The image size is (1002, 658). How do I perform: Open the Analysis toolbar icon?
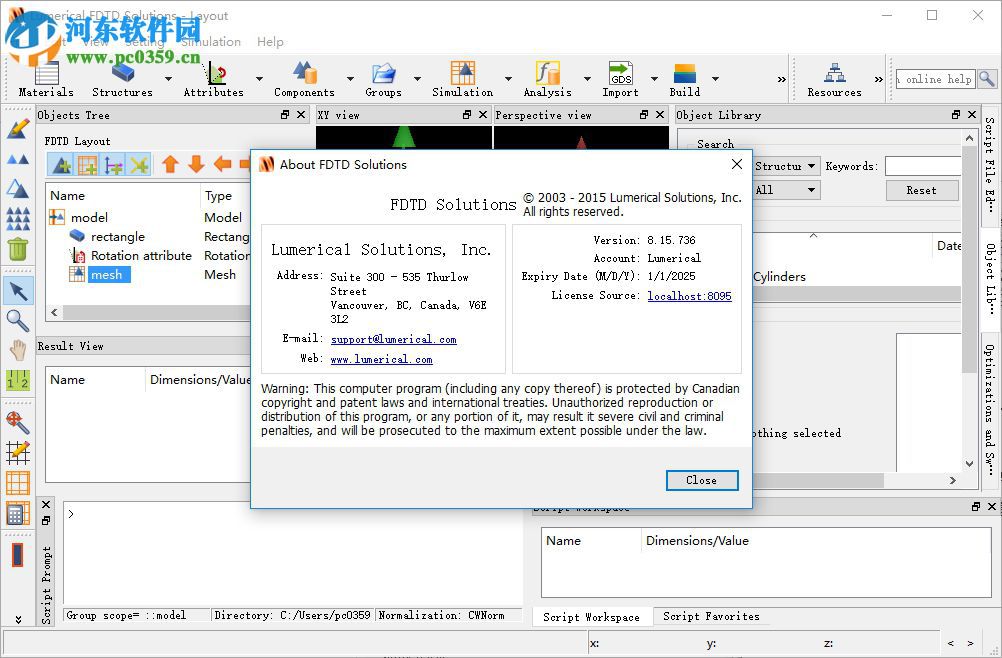click(546, 75)
